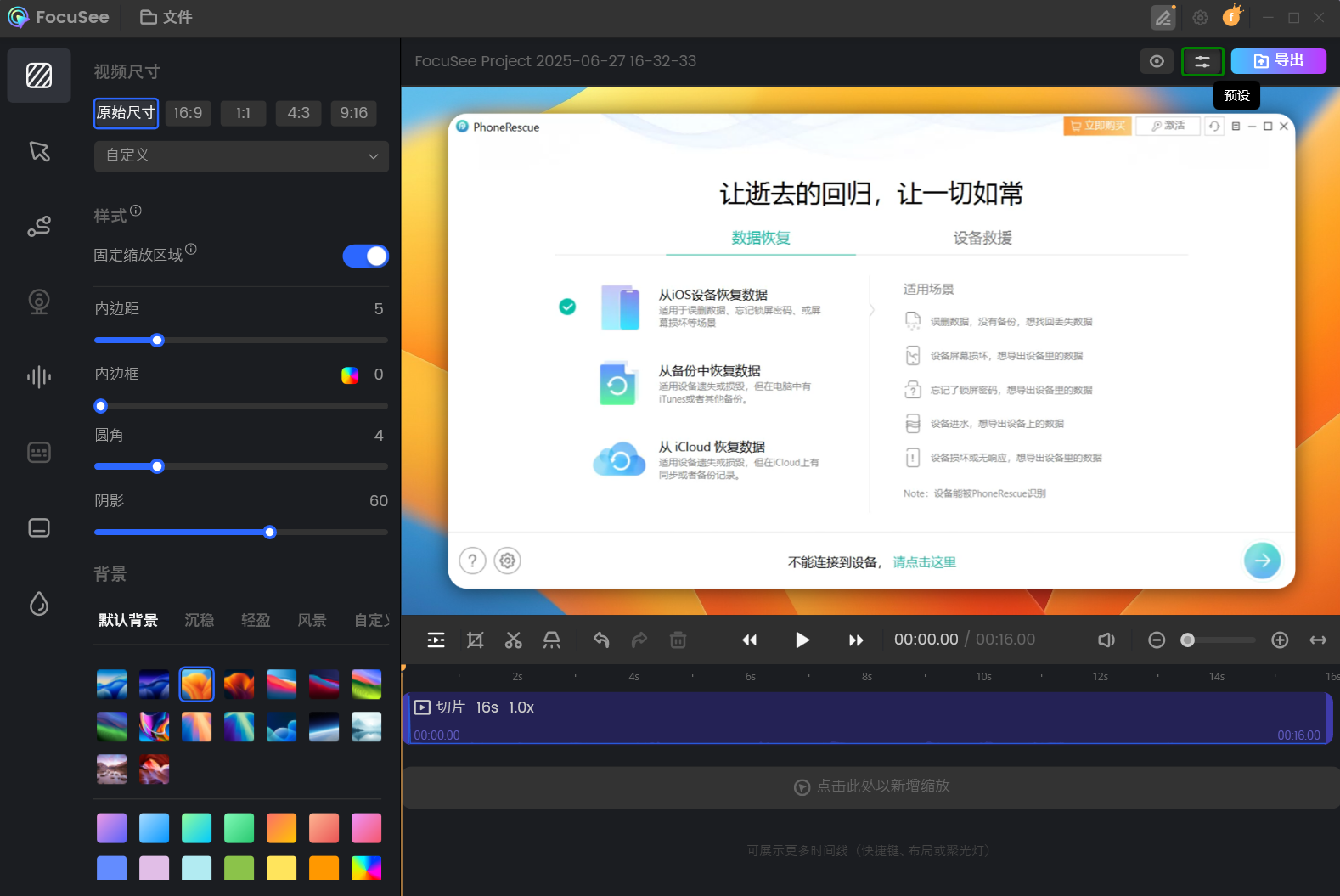Switch to the 默认背景 tab
The height and width of the screenshot is (896, 1340).
128,620
